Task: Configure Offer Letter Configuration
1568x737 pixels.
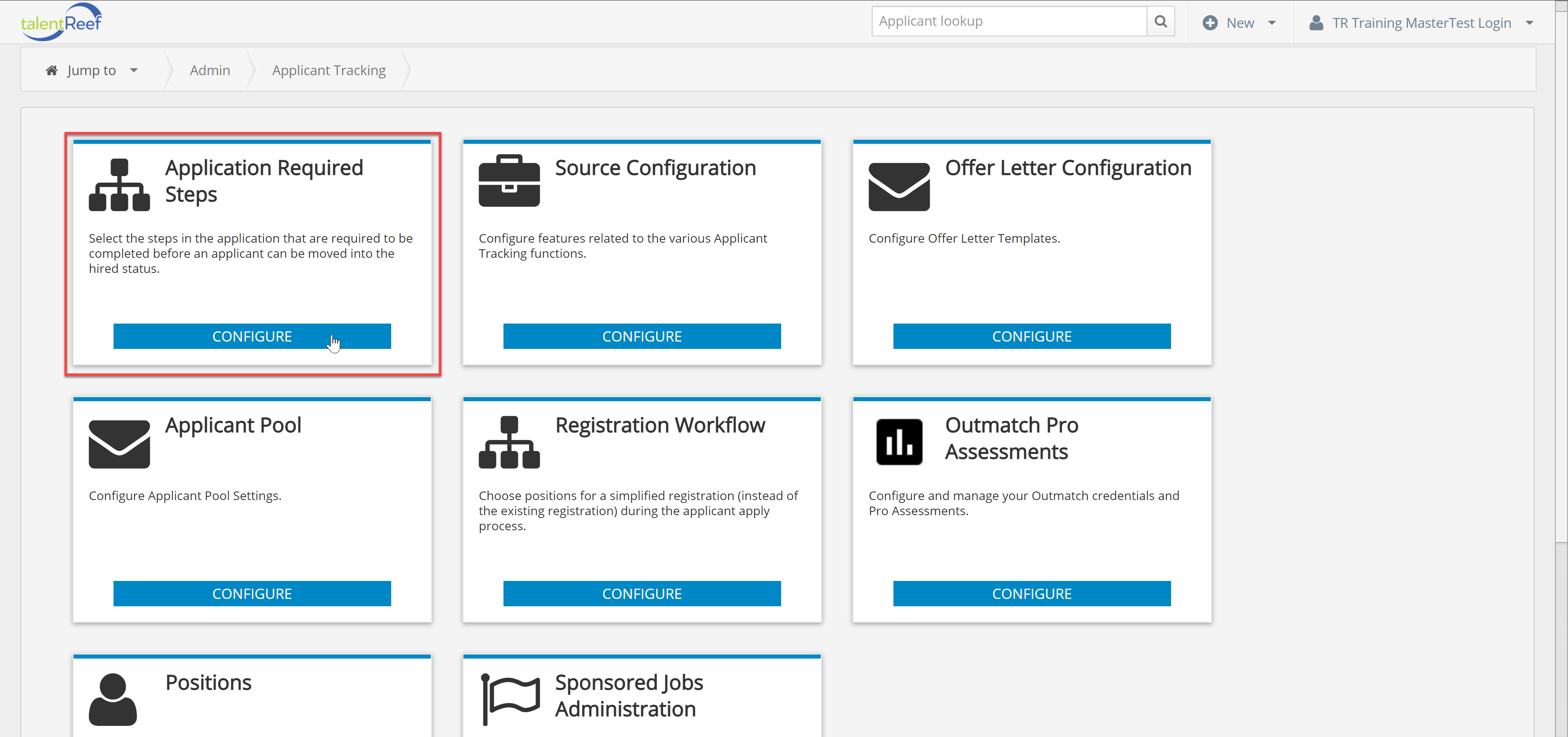Action: pyautogui.click(x=1032, y=336)
